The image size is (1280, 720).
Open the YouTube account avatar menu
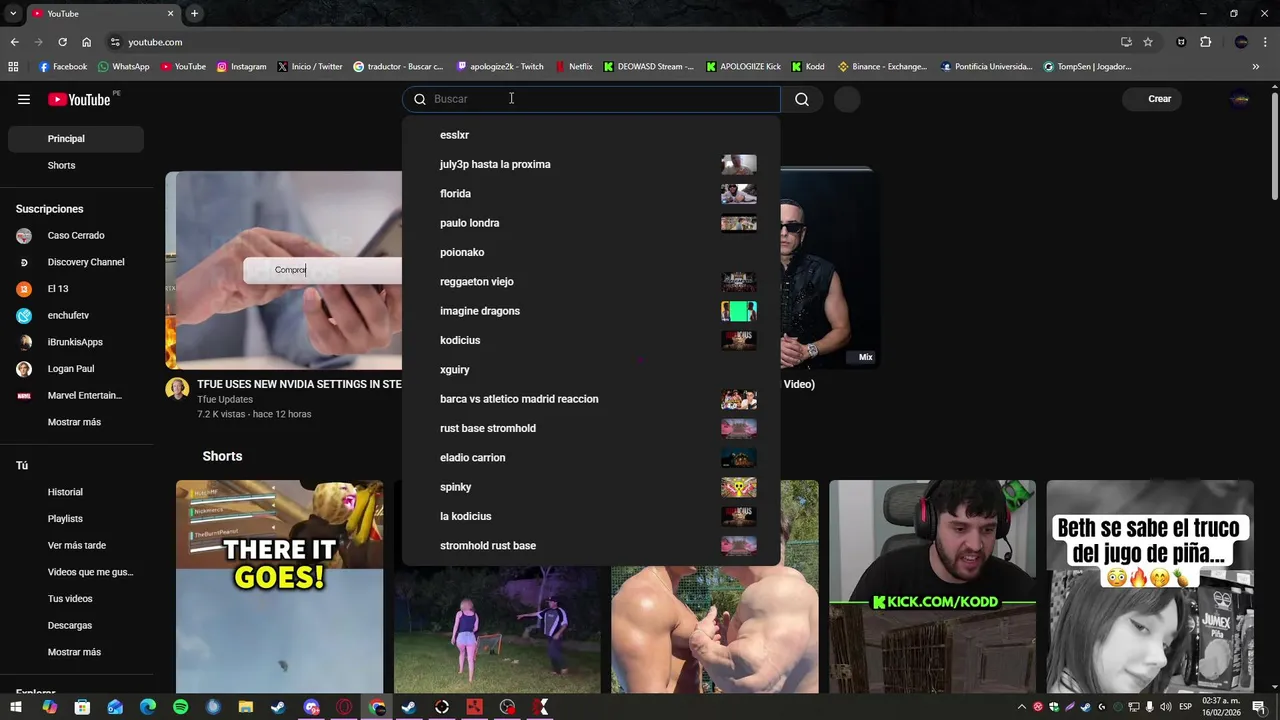tap(1240, 99)
